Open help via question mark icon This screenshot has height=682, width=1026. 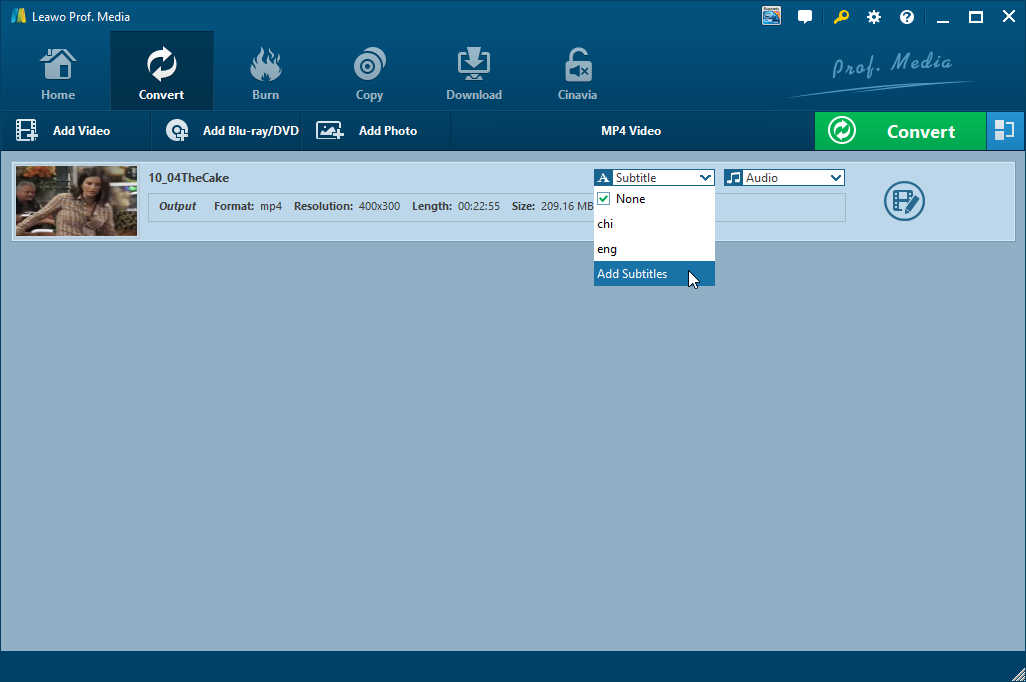tap(906, 17)
